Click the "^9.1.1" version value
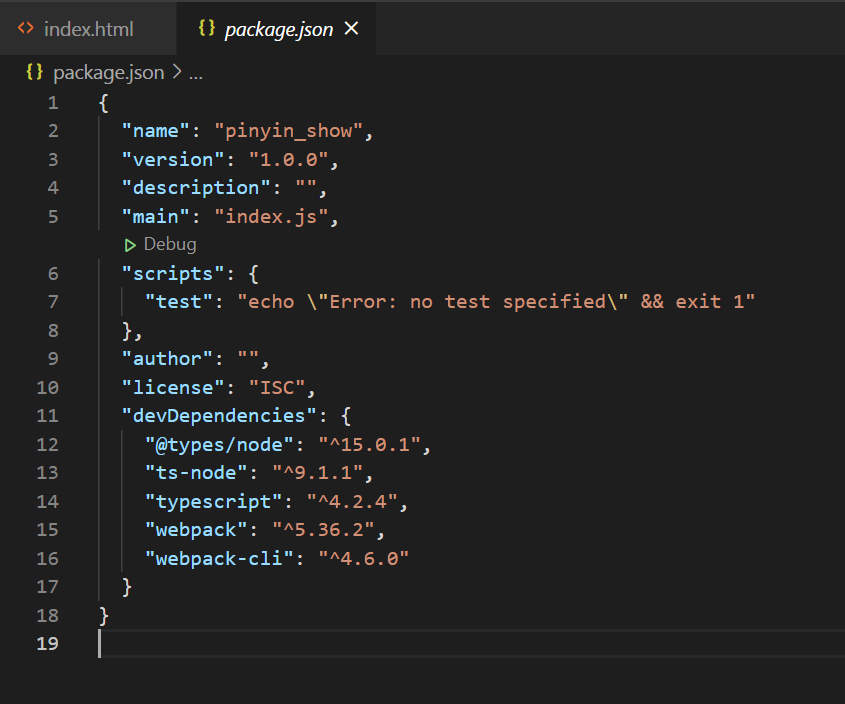This screenshot has height=704, width=845. 317,473
